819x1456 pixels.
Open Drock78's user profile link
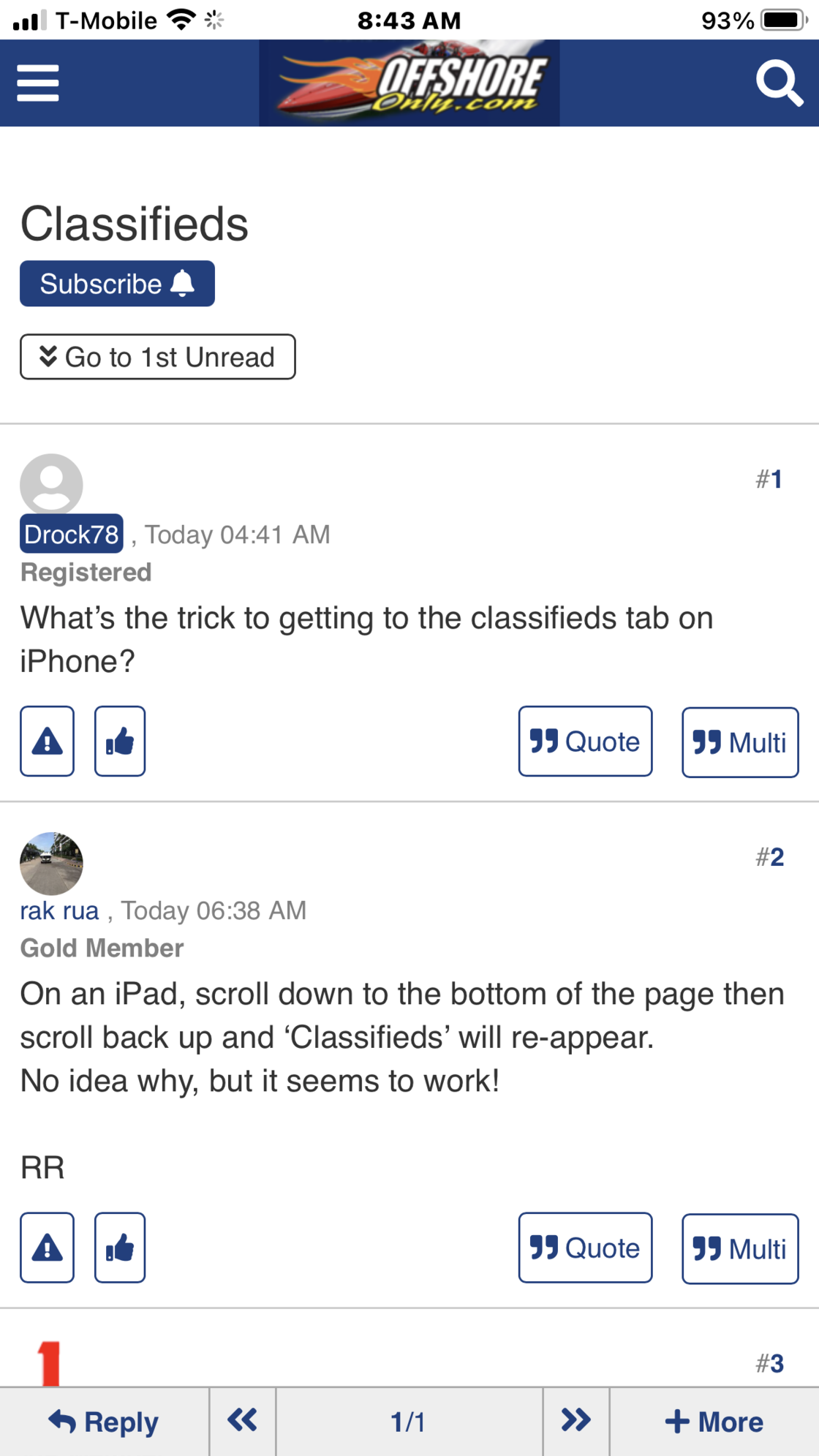click(x=71, y=534)
